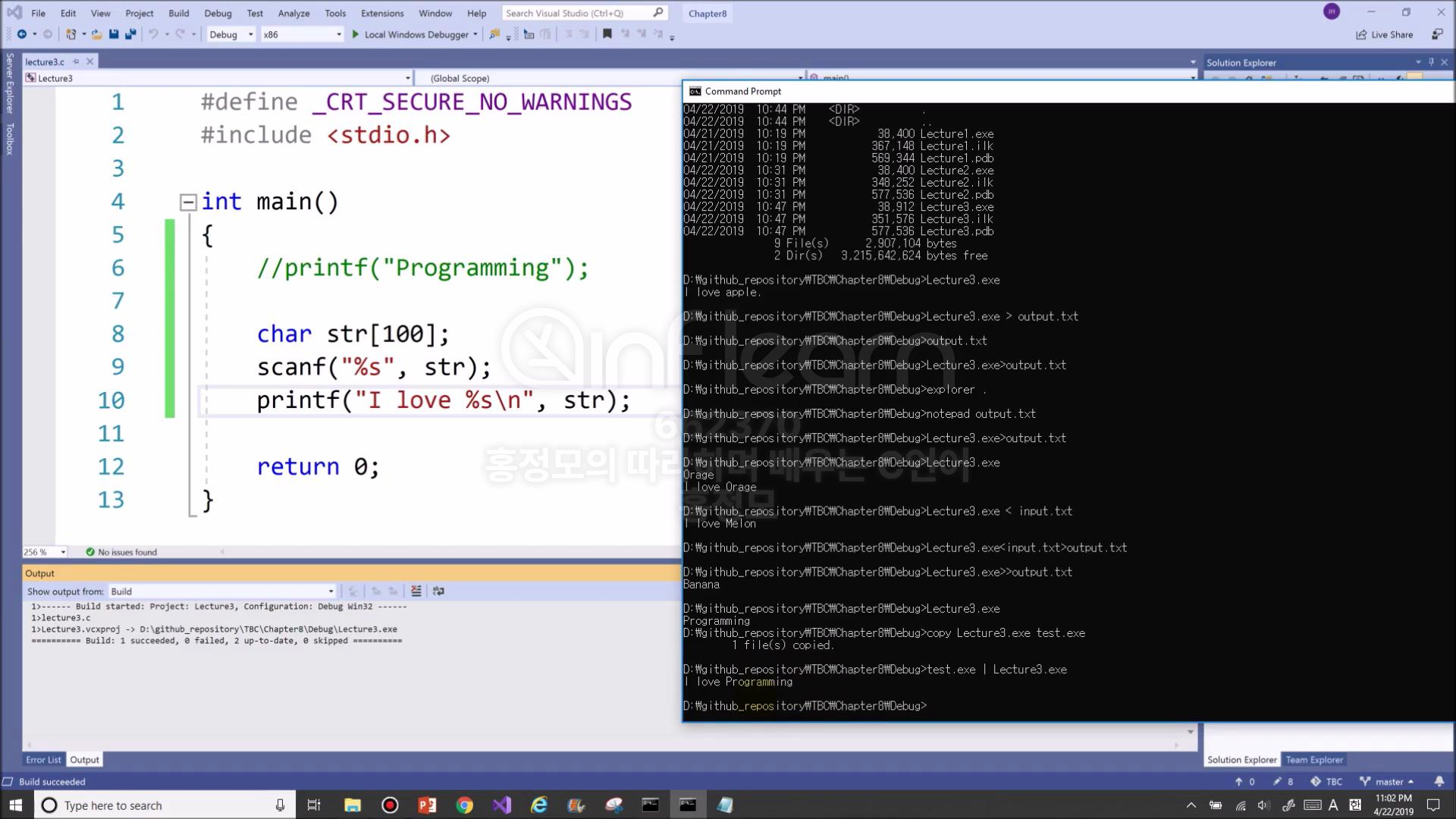Open the Extensions menu

[382, 13]
